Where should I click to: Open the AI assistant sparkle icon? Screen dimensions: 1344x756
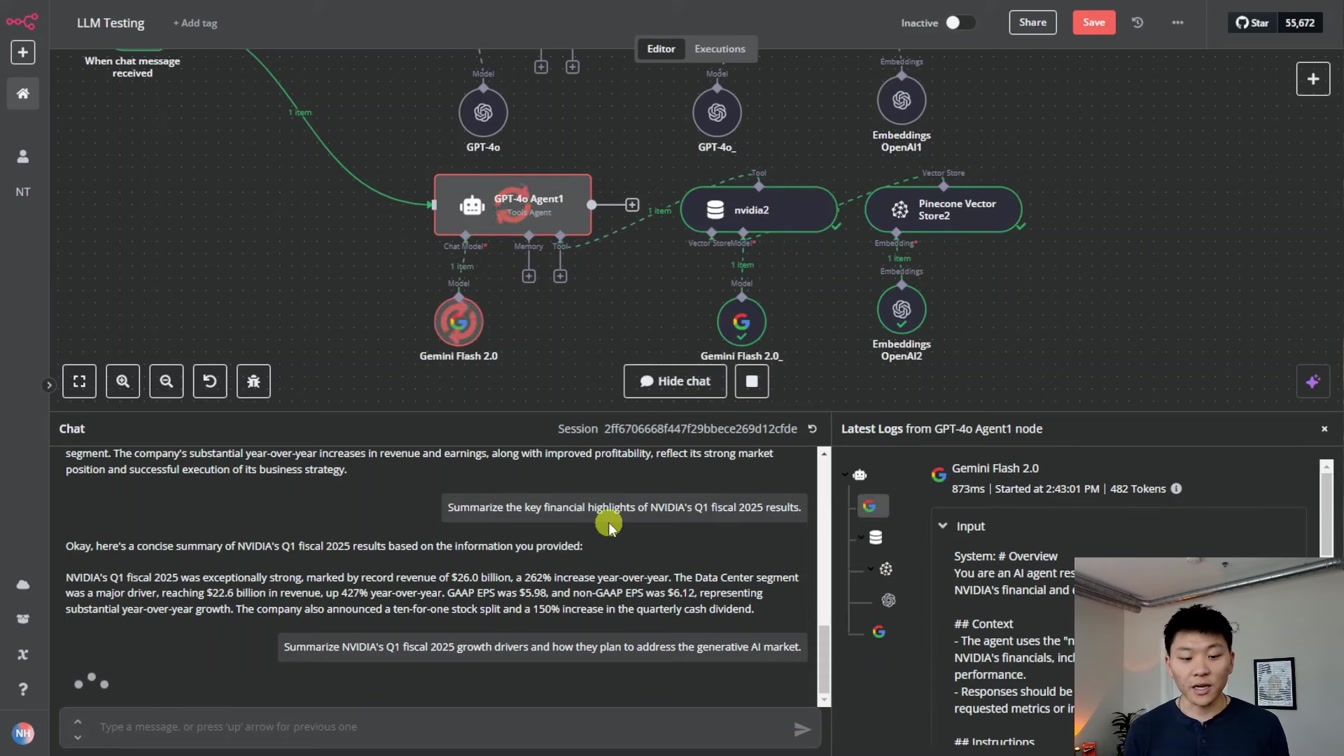1313,381
